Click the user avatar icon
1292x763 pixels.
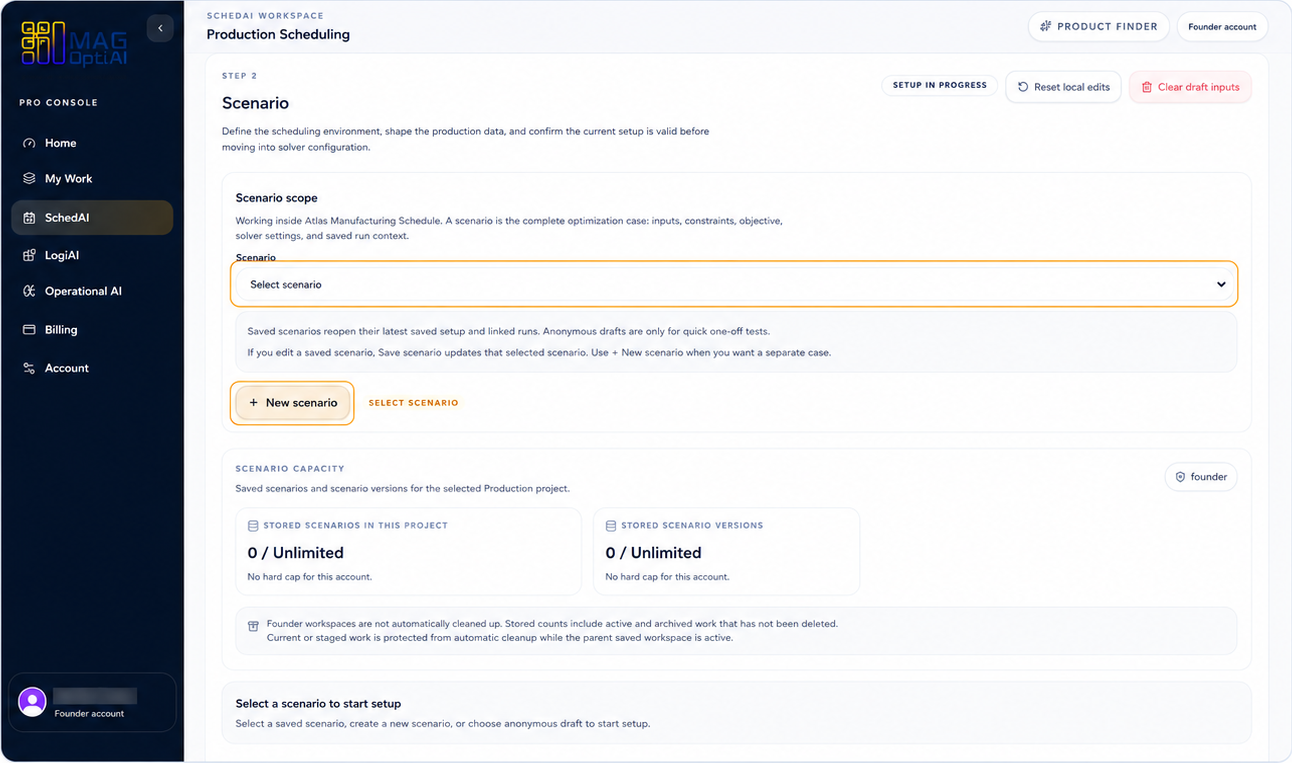coord(32,702)
